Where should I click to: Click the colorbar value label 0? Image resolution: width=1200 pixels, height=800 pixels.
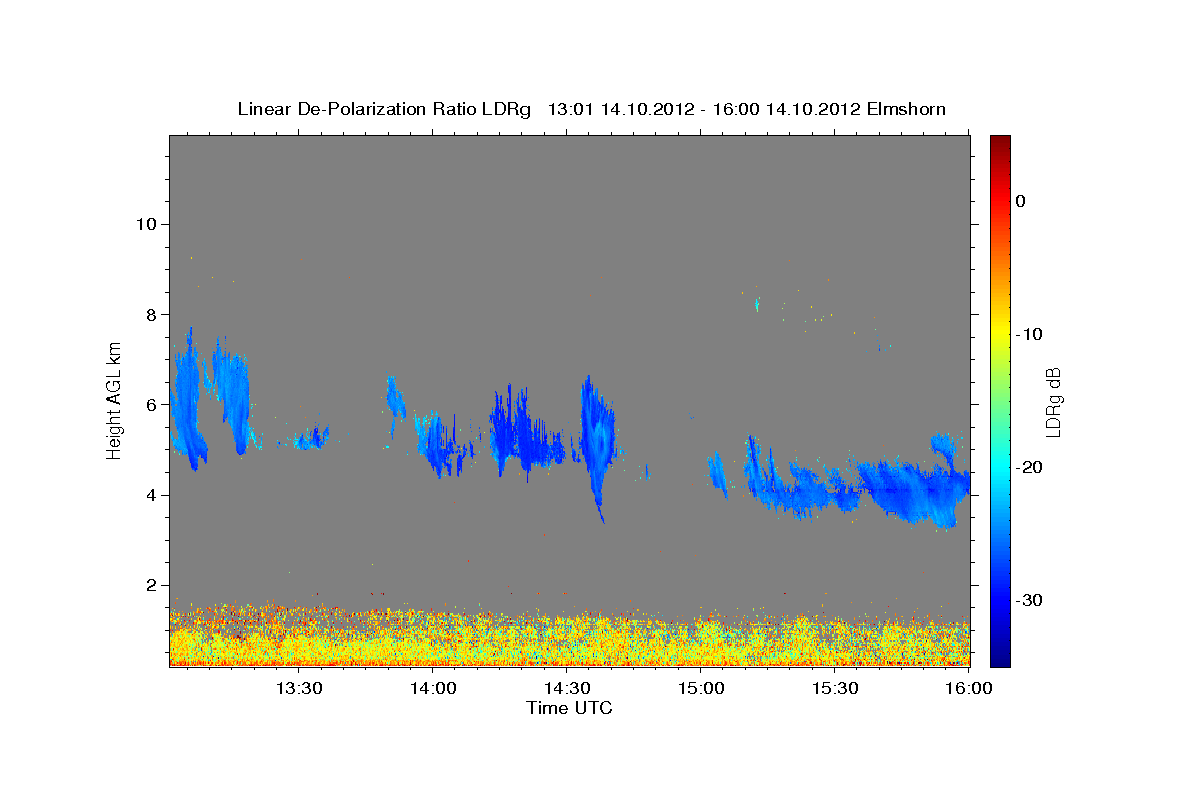[x=1020, y=201]
